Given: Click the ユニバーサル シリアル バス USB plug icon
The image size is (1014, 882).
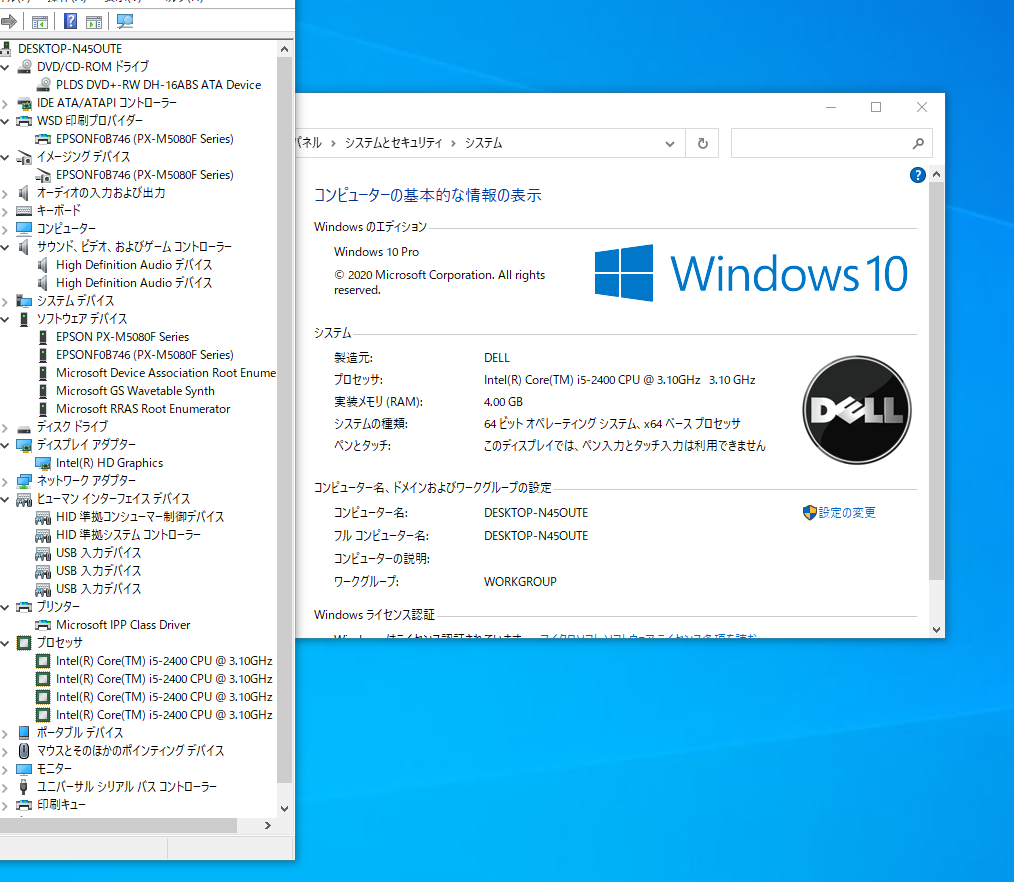Looking at the screenshot, I should (x=24, y=787).
